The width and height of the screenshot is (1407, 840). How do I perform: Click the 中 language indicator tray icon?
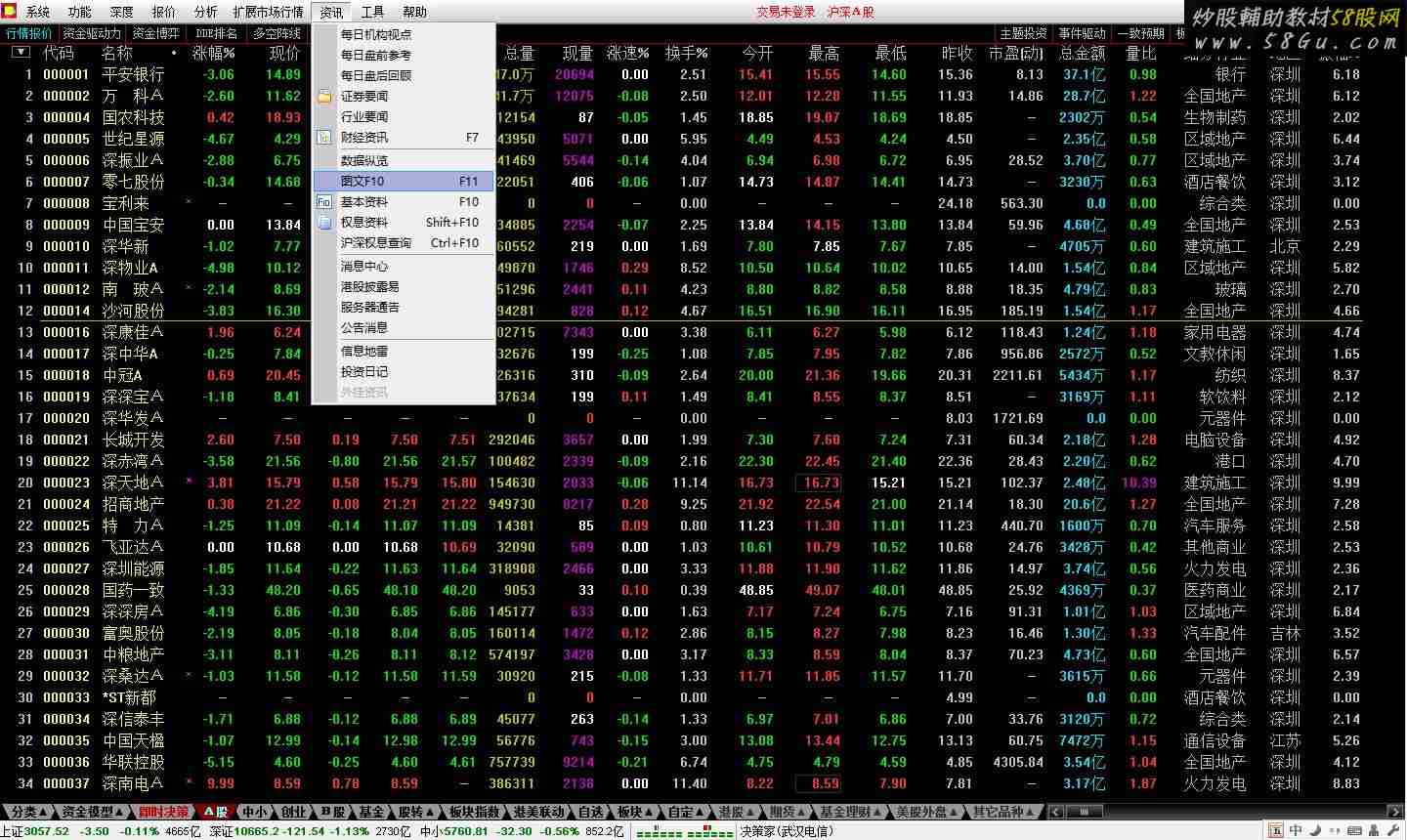pos(1296,831)
